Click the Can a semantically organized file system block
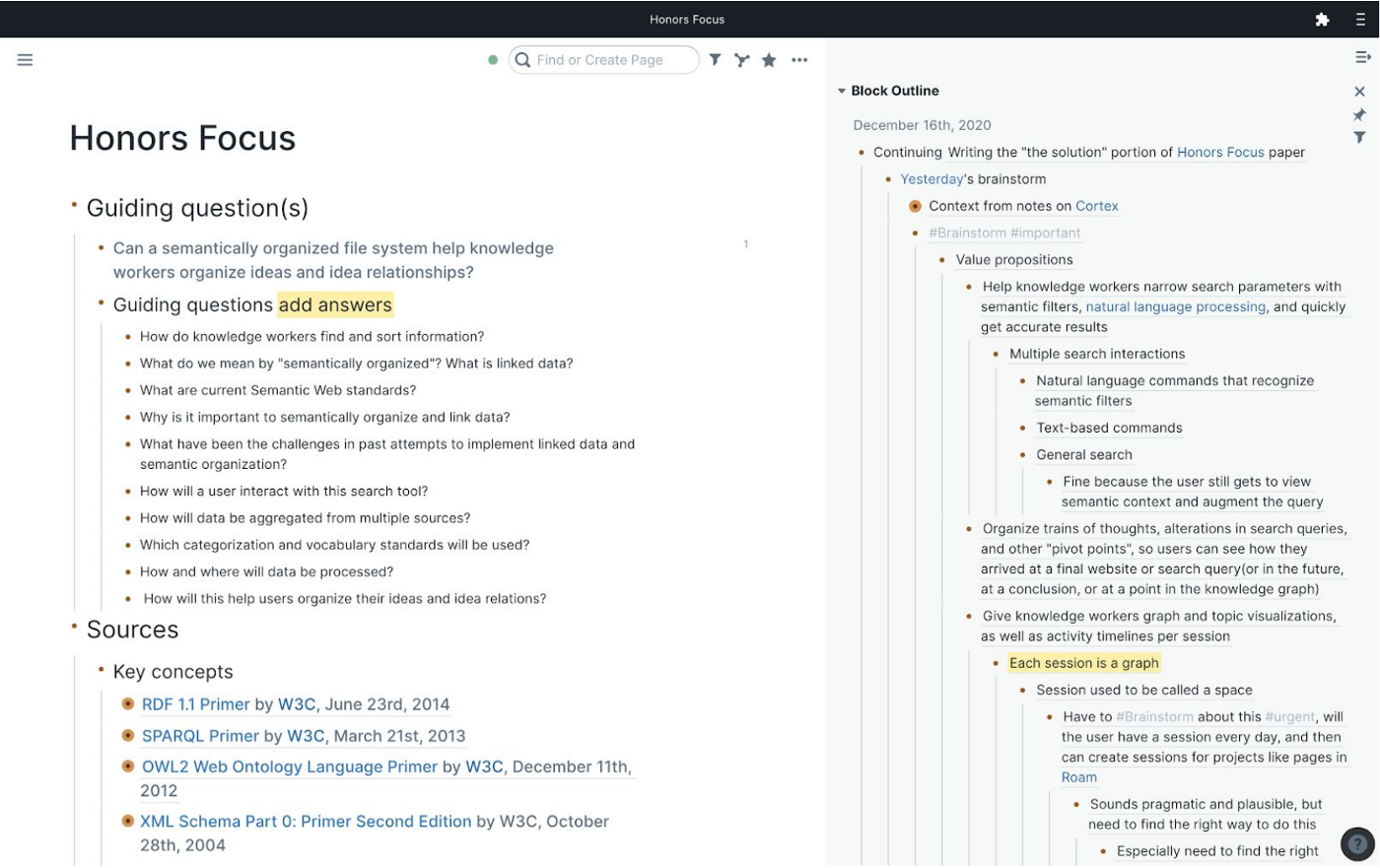 333,260
